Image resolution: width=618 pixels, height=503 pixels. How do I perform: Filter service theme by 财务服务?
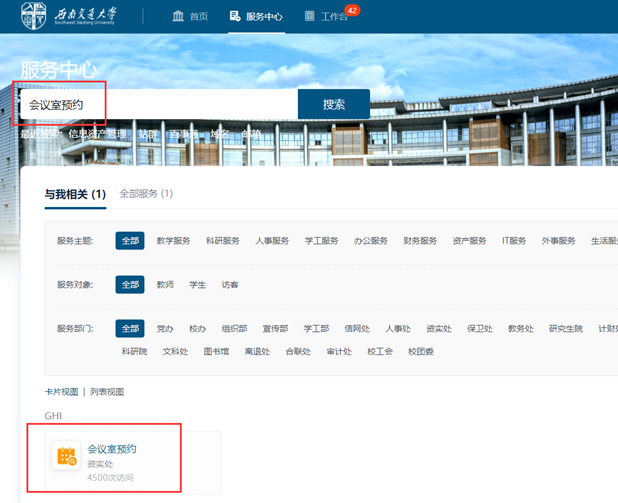point(420,241)
